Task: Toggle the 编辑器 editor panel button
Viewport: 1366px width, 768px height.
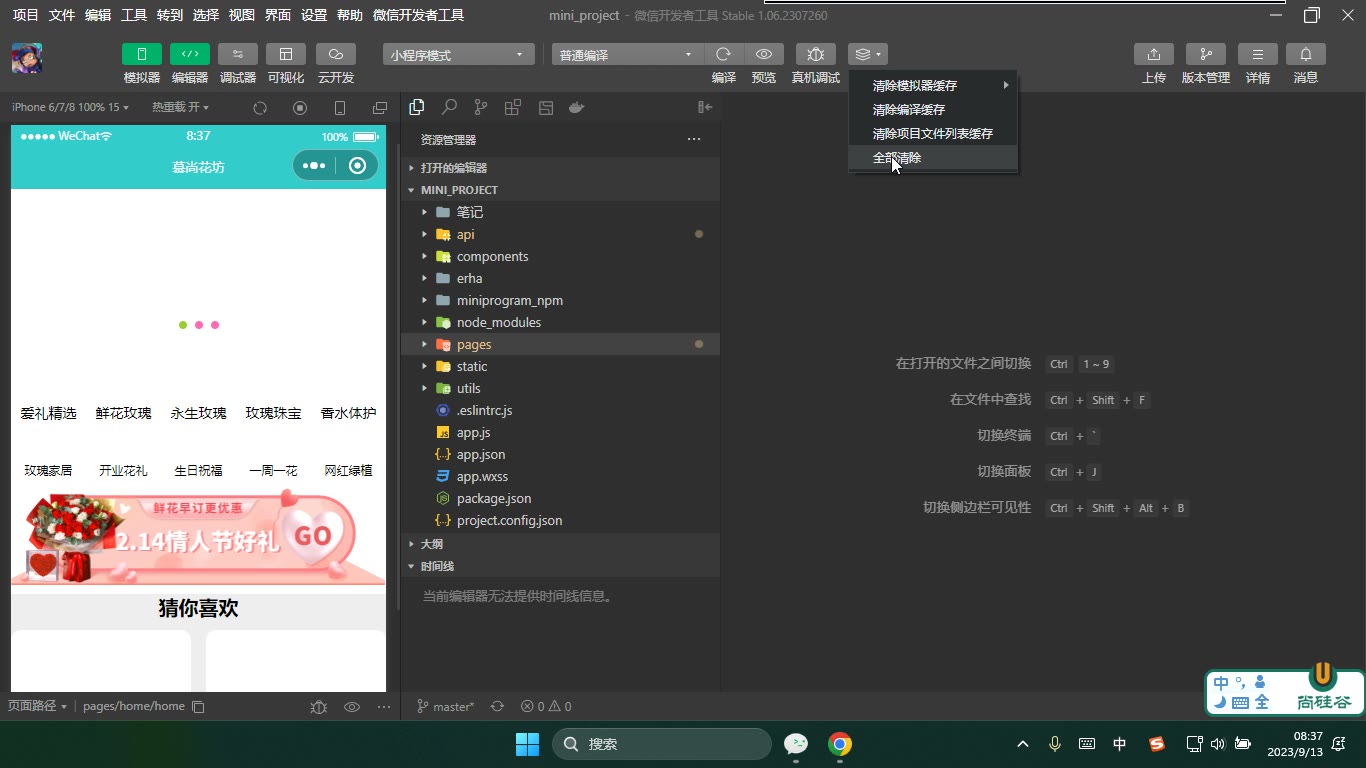Action: coord(189,54)
